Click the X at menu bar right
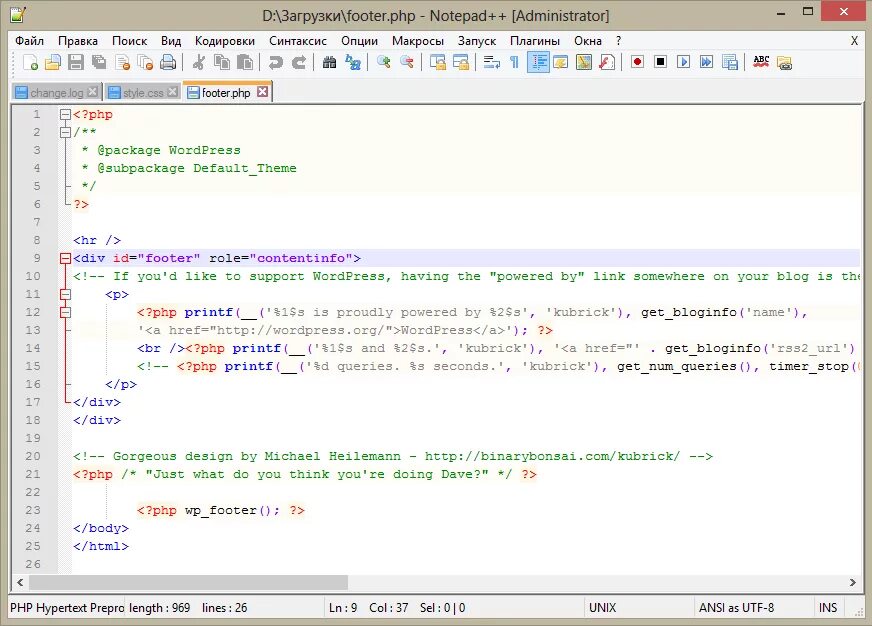Screen dimensions: 872x626 (x=854, y=41)
